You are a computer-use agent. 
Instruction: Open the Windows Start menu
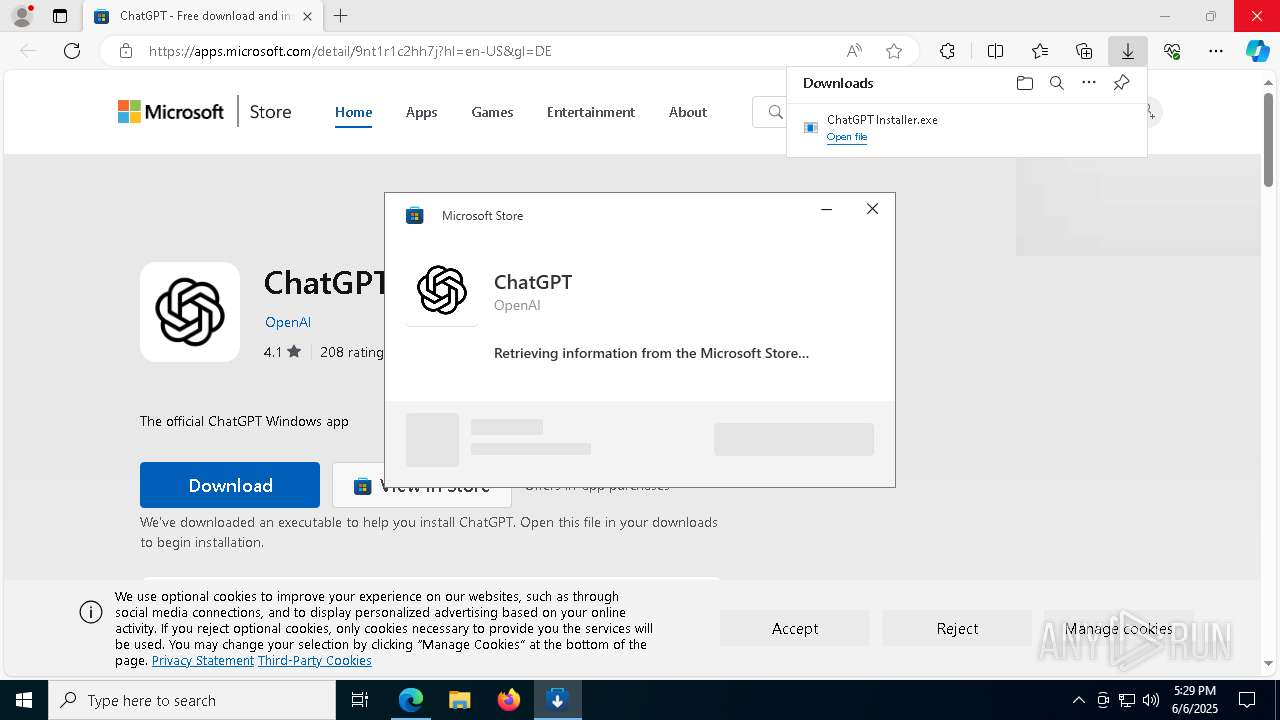tap(24, 700)
